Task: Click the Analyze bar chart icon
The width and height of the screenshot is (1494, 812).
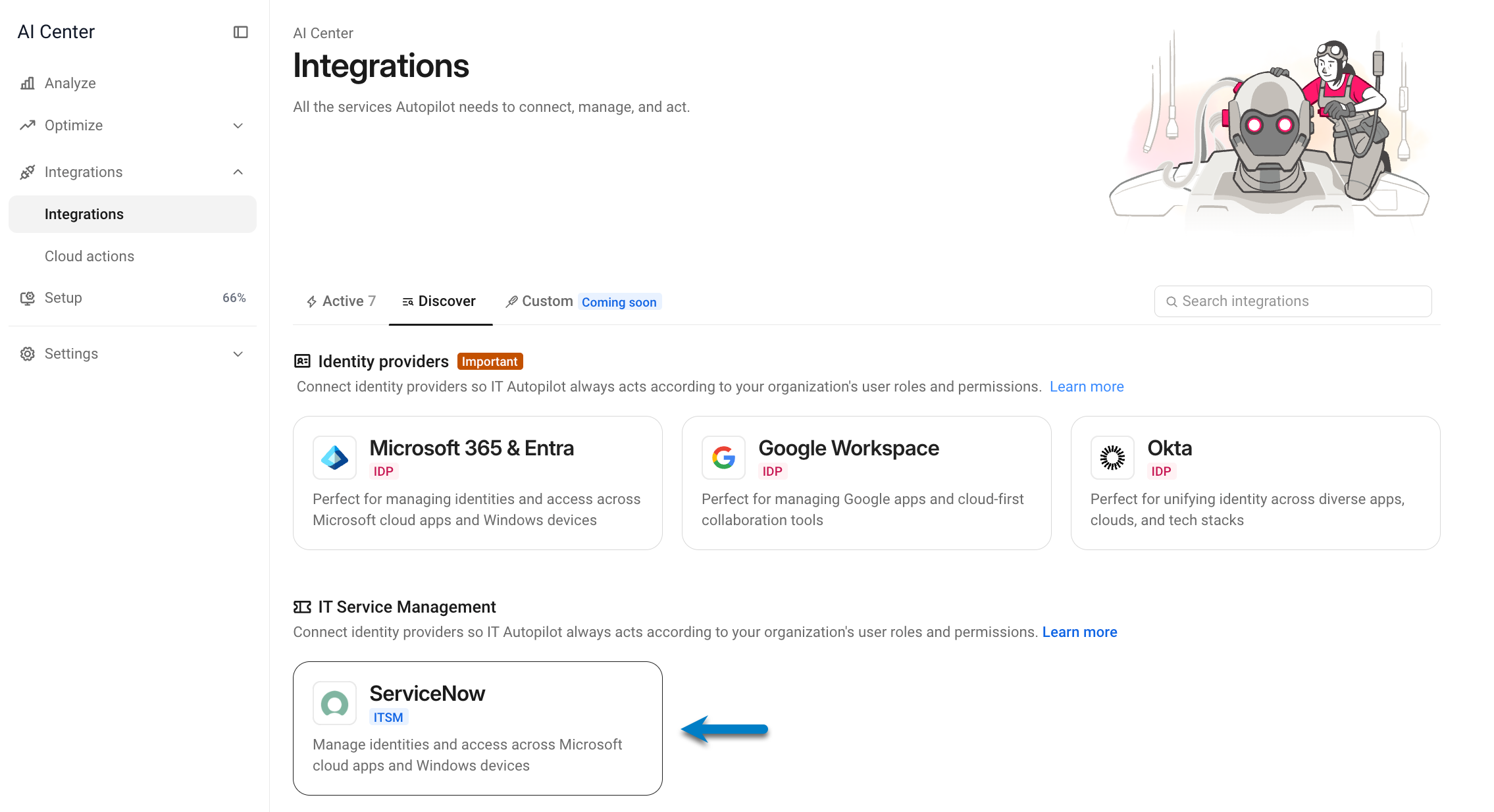Action: [28, 84]
